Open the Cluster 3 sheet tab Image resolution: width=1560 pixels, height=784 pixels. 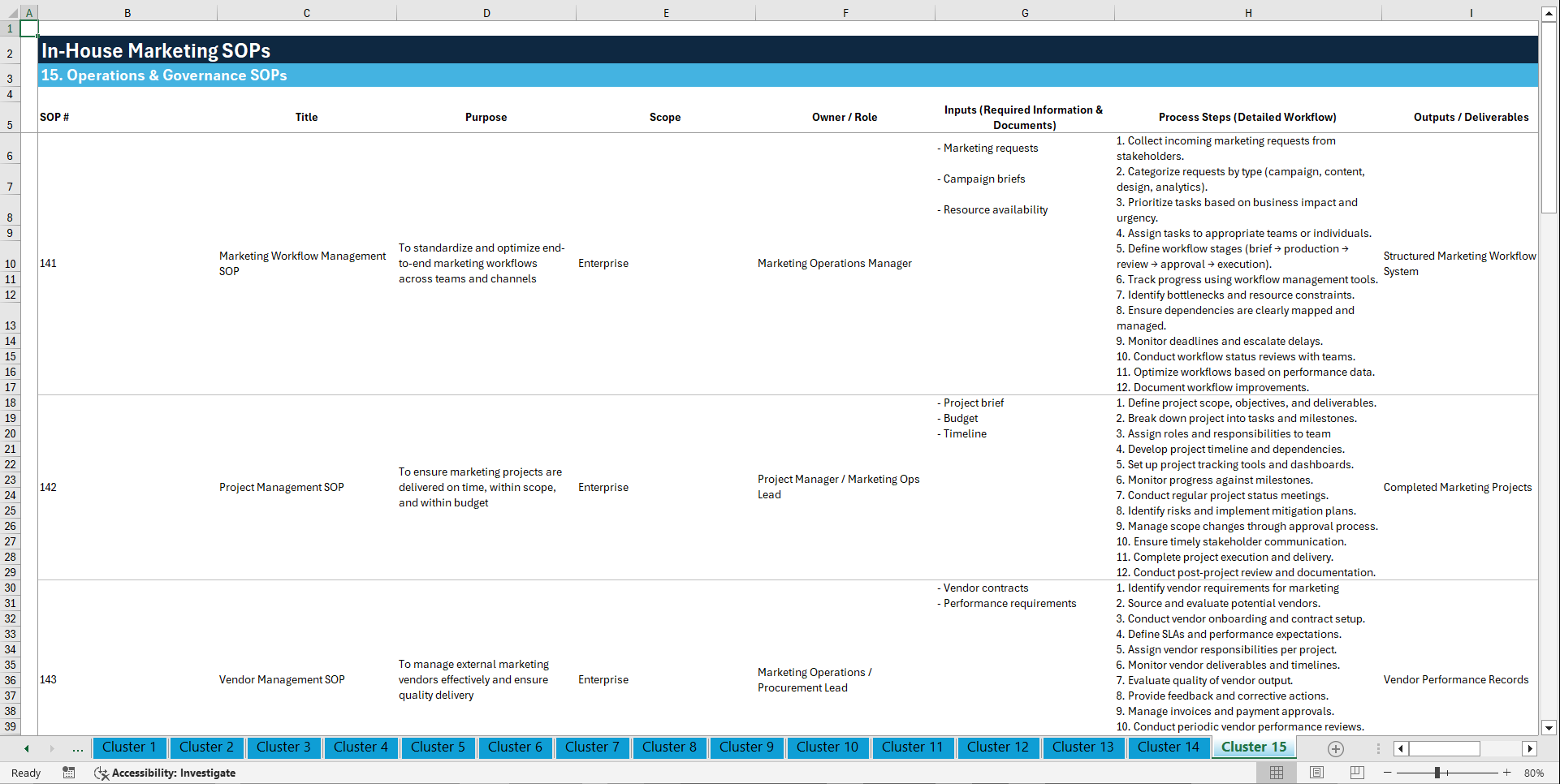[283, 747]
